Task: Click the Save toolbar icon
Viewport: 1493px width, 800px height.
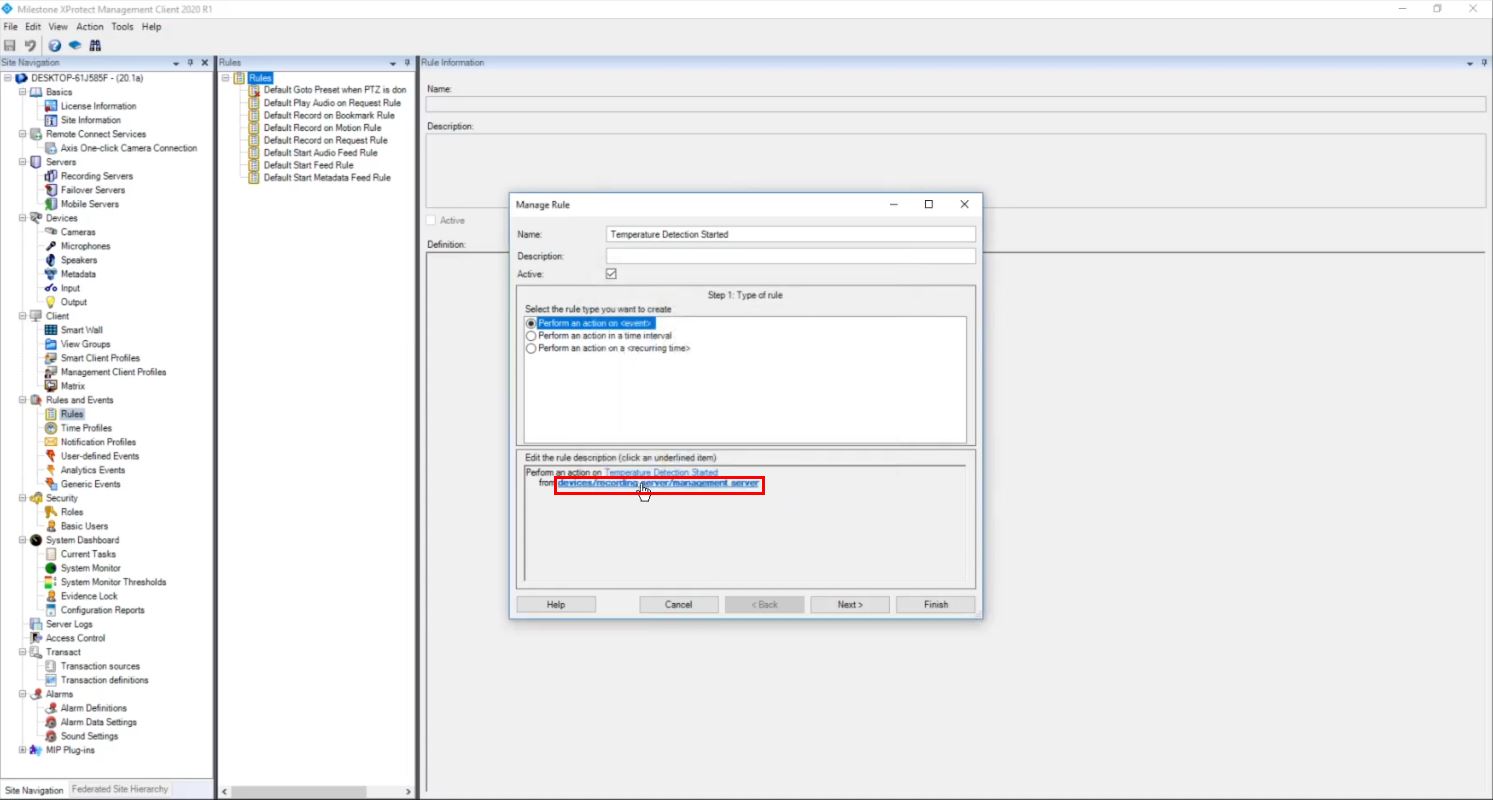Action: (x=10, y=45)
